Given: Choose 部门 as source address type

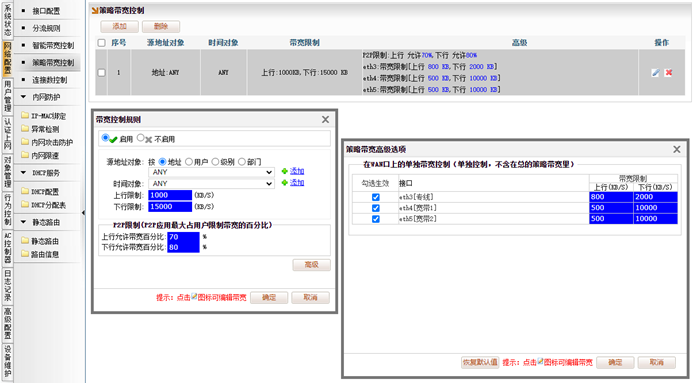Looking at the screenshot, I should click(x=242, y=162).
